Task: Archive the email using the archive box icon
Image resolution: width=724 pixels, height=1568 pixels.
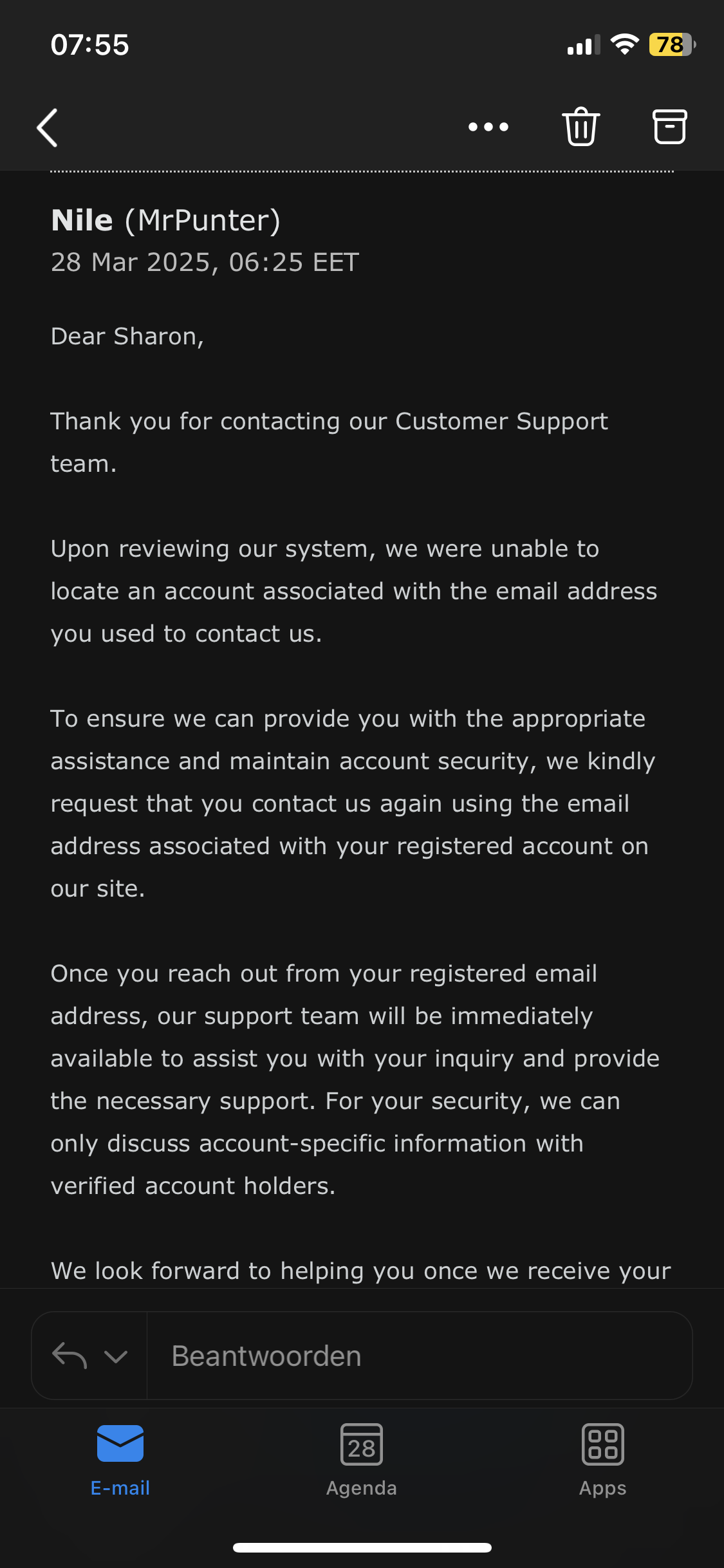Action: 670,127
